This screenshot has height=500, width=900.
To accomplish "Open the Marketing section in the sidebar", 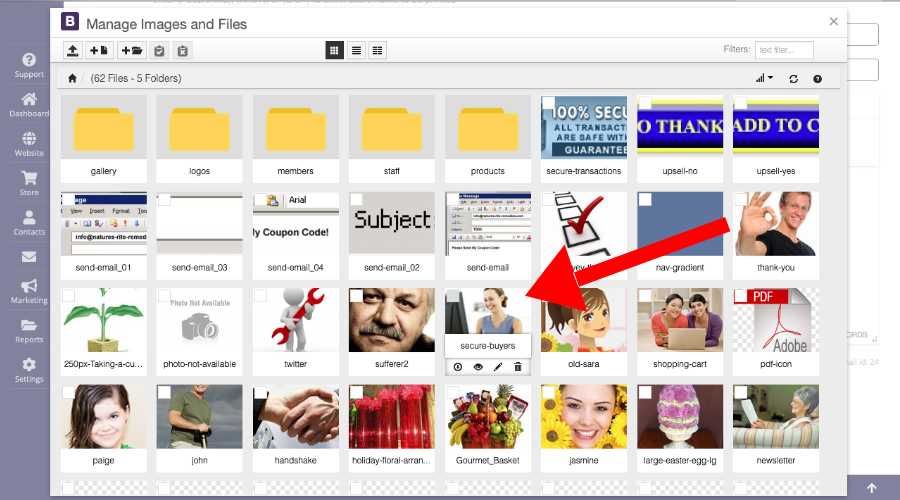I will [x=29, y=291].
